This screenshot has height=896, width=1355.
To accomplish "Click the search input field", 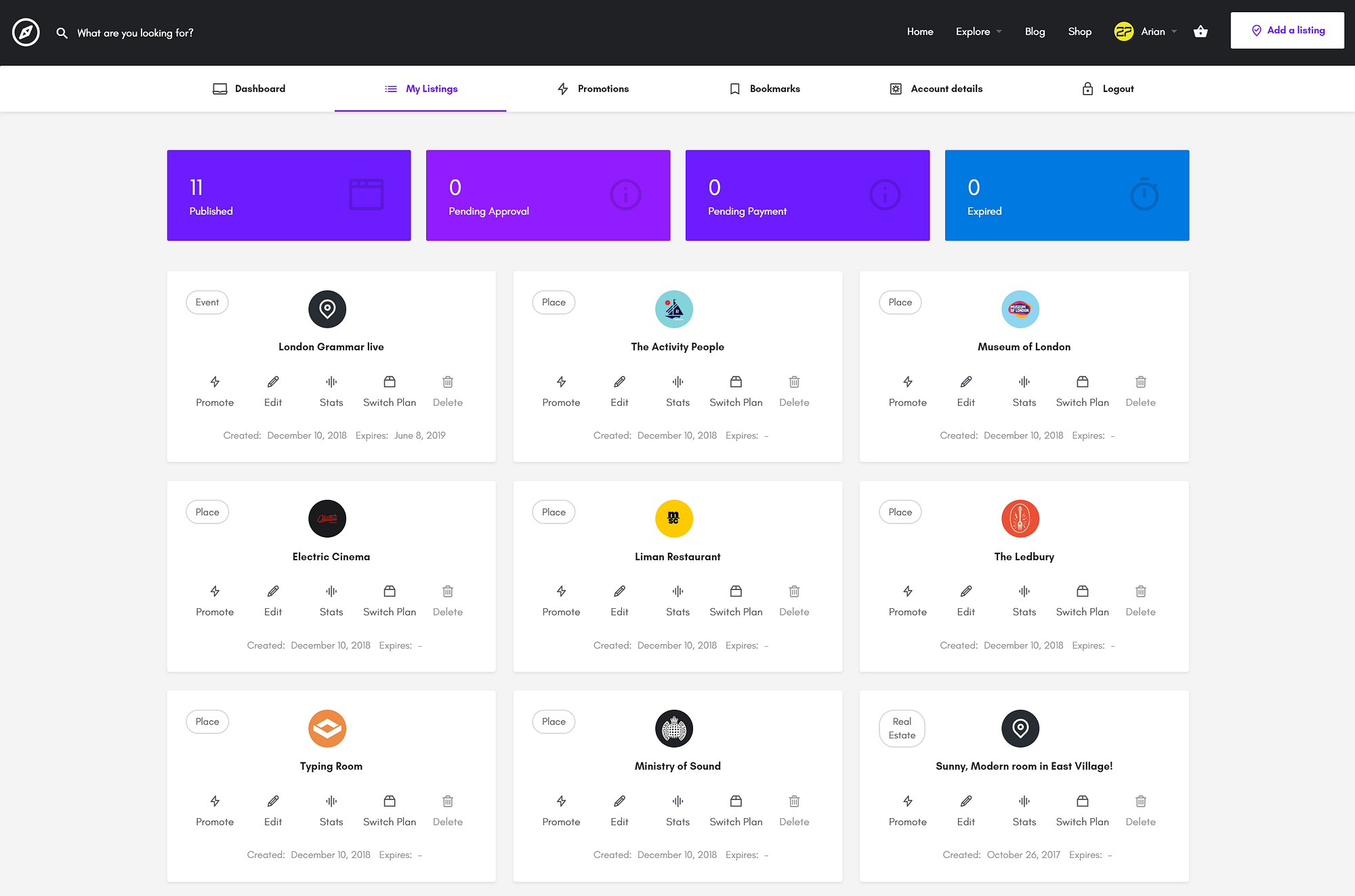I will click(x=135, y=33).
